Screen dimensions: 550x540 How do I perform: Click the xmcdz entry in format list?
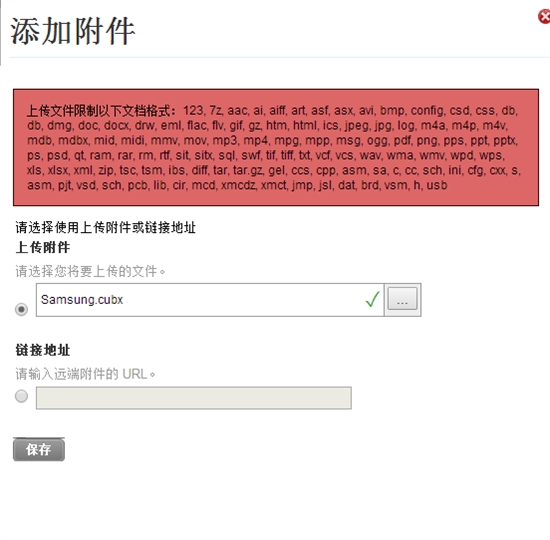[x=239, y=185]
